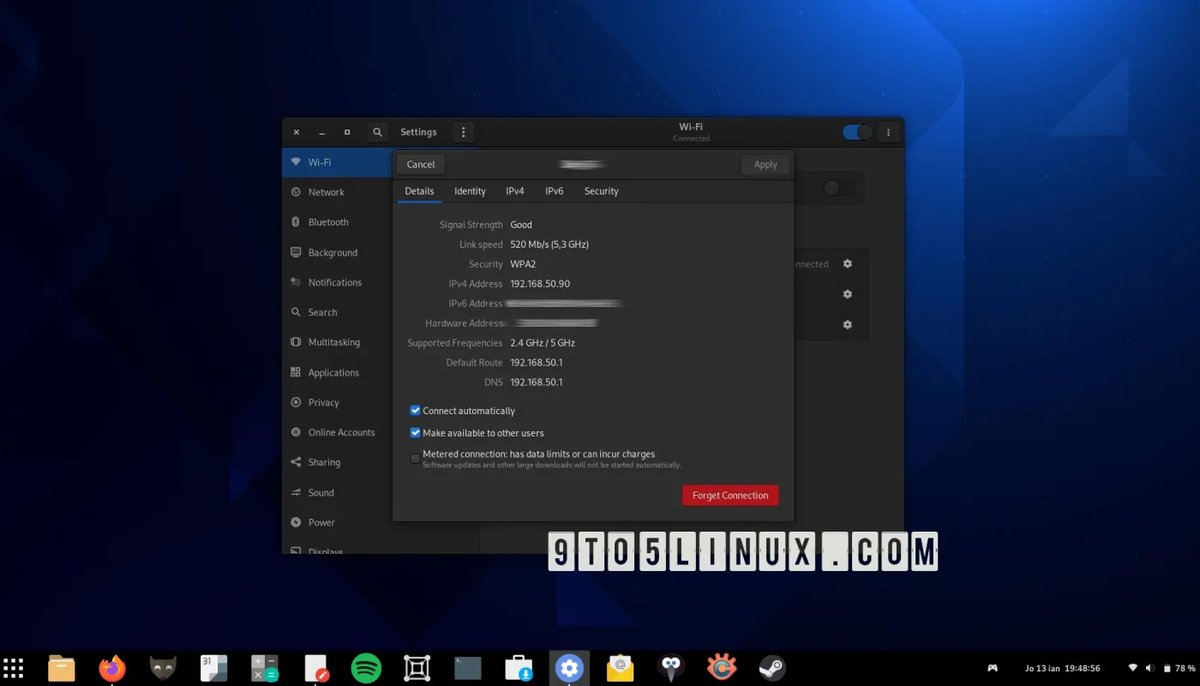Viewport: 1200px width, 686px height.
Task: Open the three-dot menu next to Wi-Fi toggle
Action: click(x=887, y=131)
